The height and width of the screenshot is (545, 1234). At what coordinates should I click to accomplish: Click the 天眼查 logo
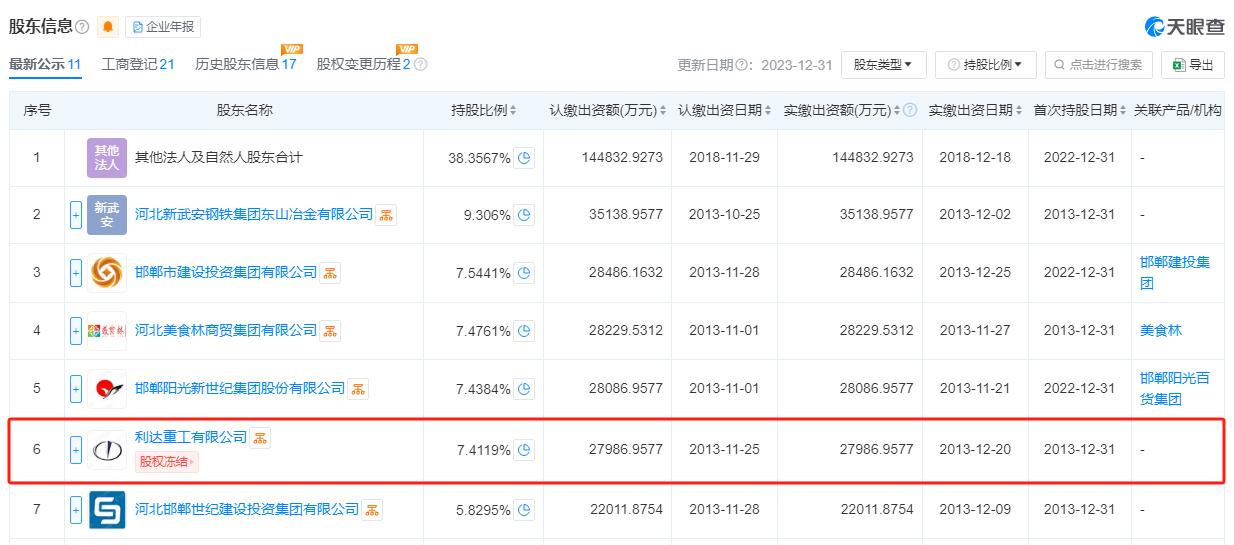(1185, 27)
